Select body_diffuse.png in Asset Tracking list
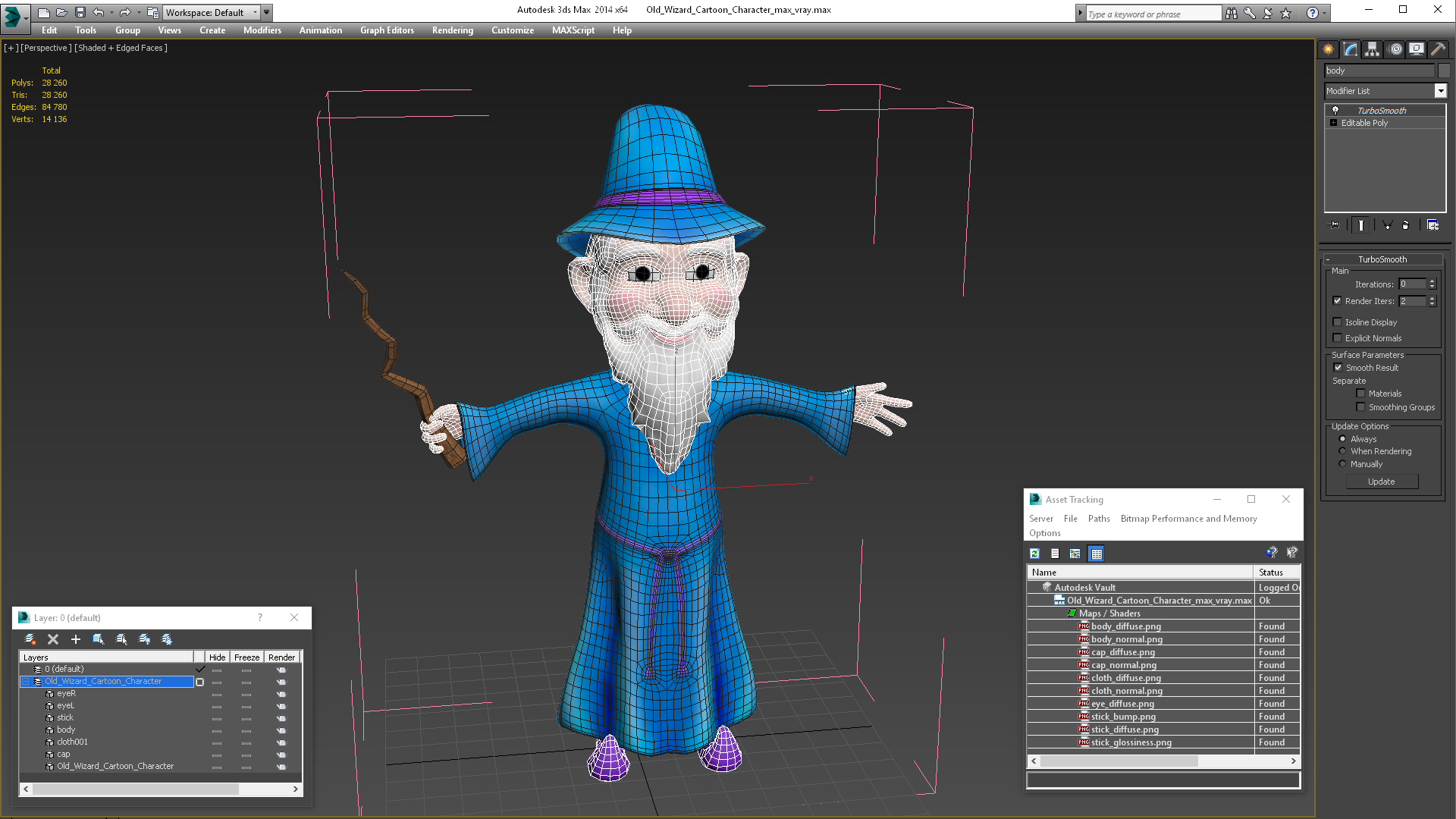This screenshot has height=819, width=1456. pos(1125,626)
